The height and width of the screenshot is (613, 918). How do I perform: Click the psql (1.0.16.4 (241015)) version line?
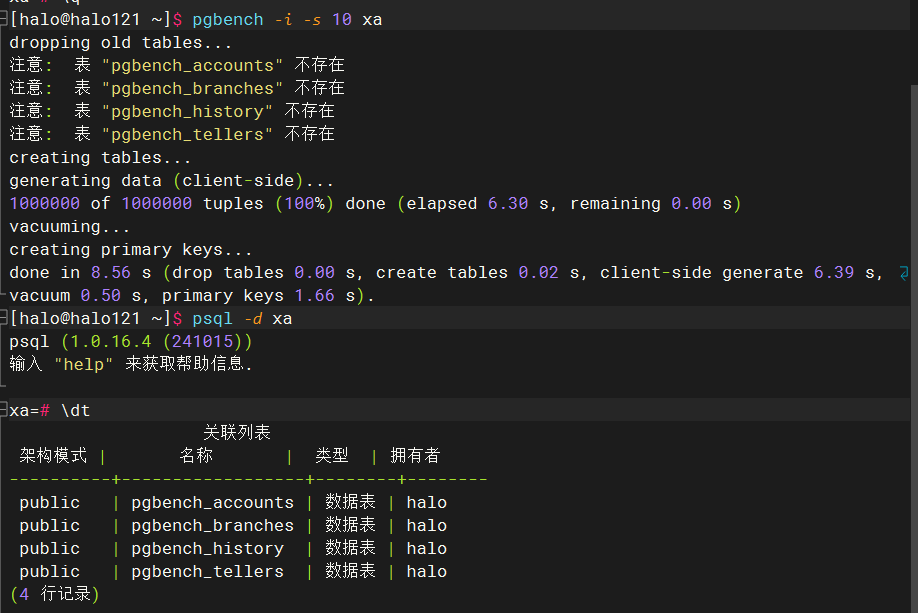point(130,342)
